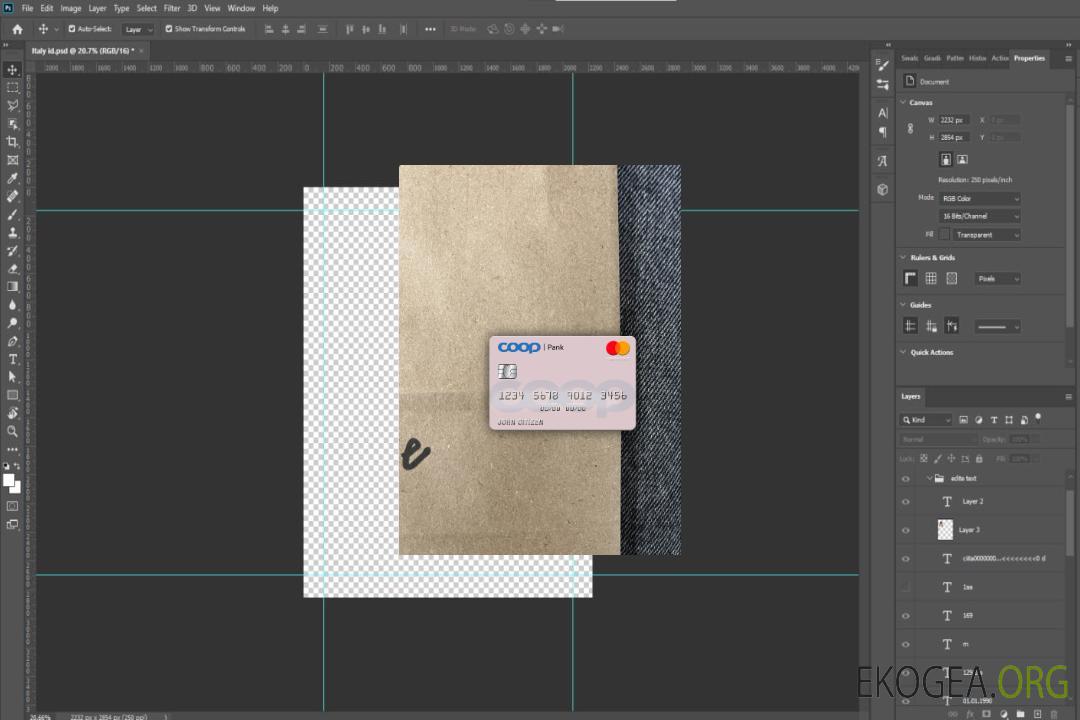
Task: Open the Image menu
Action: coord(70,8)
